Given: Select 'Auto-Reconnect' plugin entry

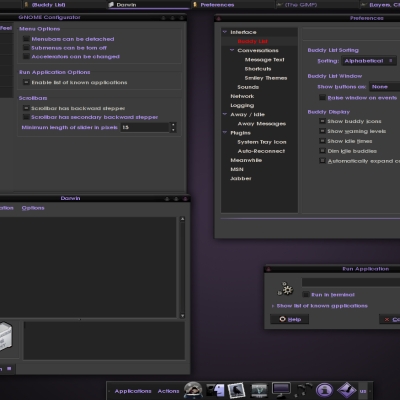Looking at the screenshot, I should tap(261, 151).
